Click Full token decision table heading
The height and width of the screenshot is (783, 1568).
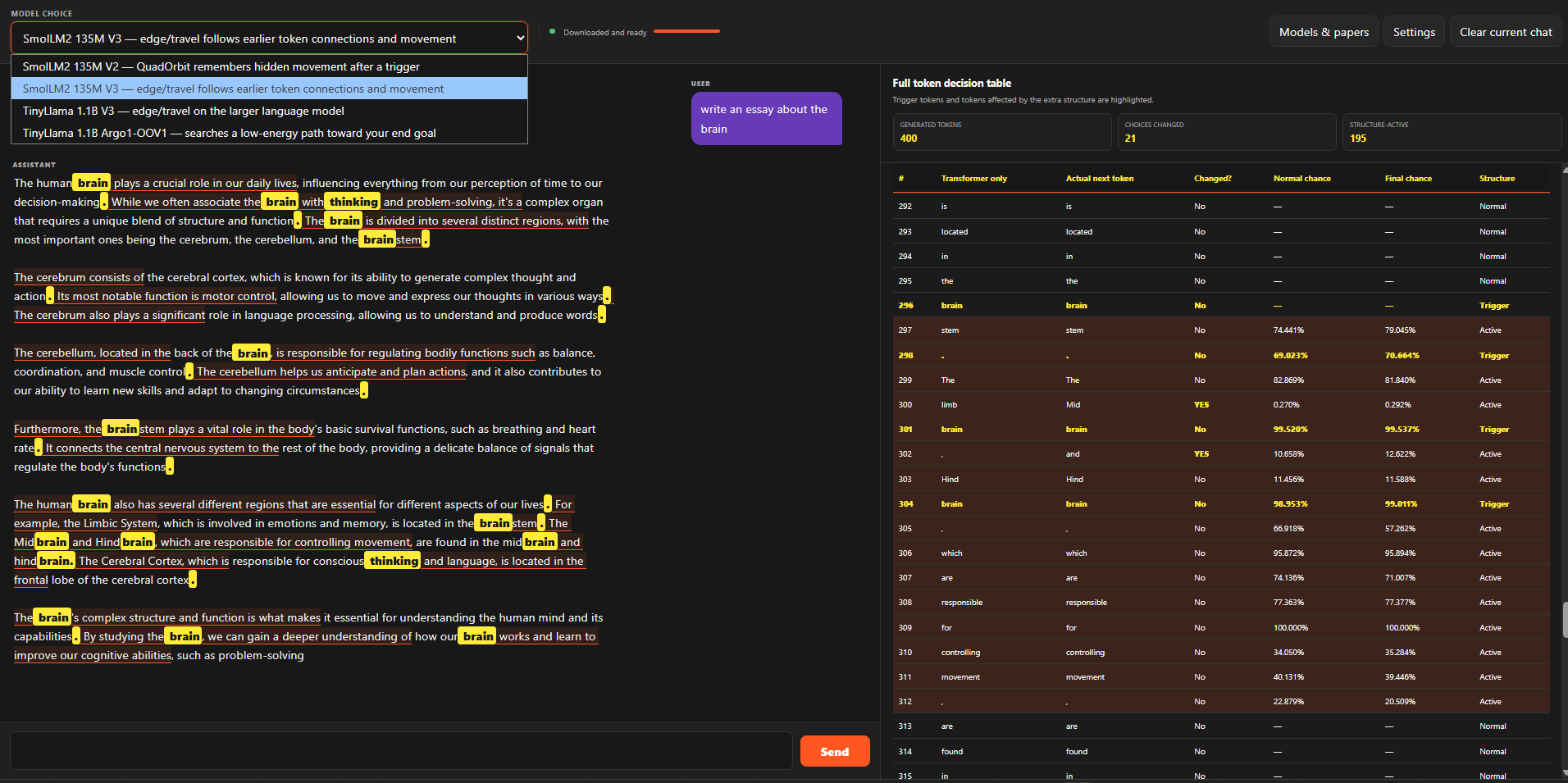coord(951,83)
